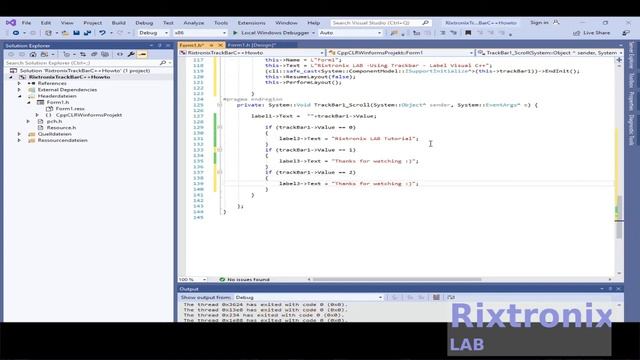Expand the Ressourcendateien folder
Screen dimensions: 640x360
19,140
